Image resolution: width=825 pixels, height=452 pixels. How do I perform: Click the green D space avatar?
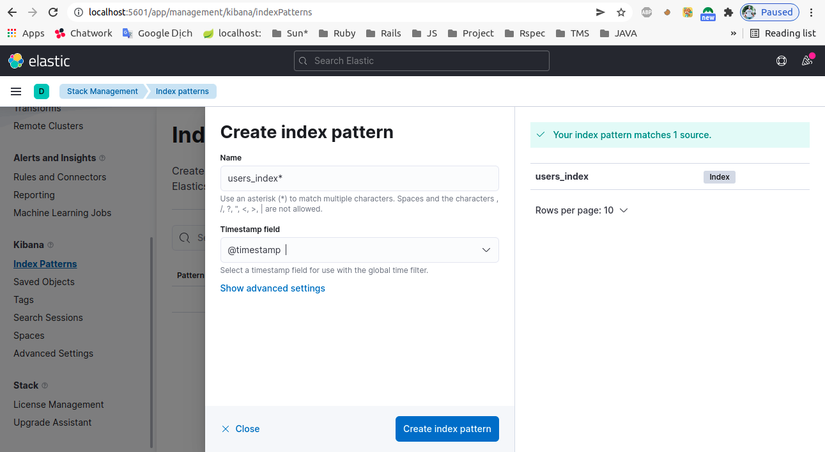click(41, 91)
